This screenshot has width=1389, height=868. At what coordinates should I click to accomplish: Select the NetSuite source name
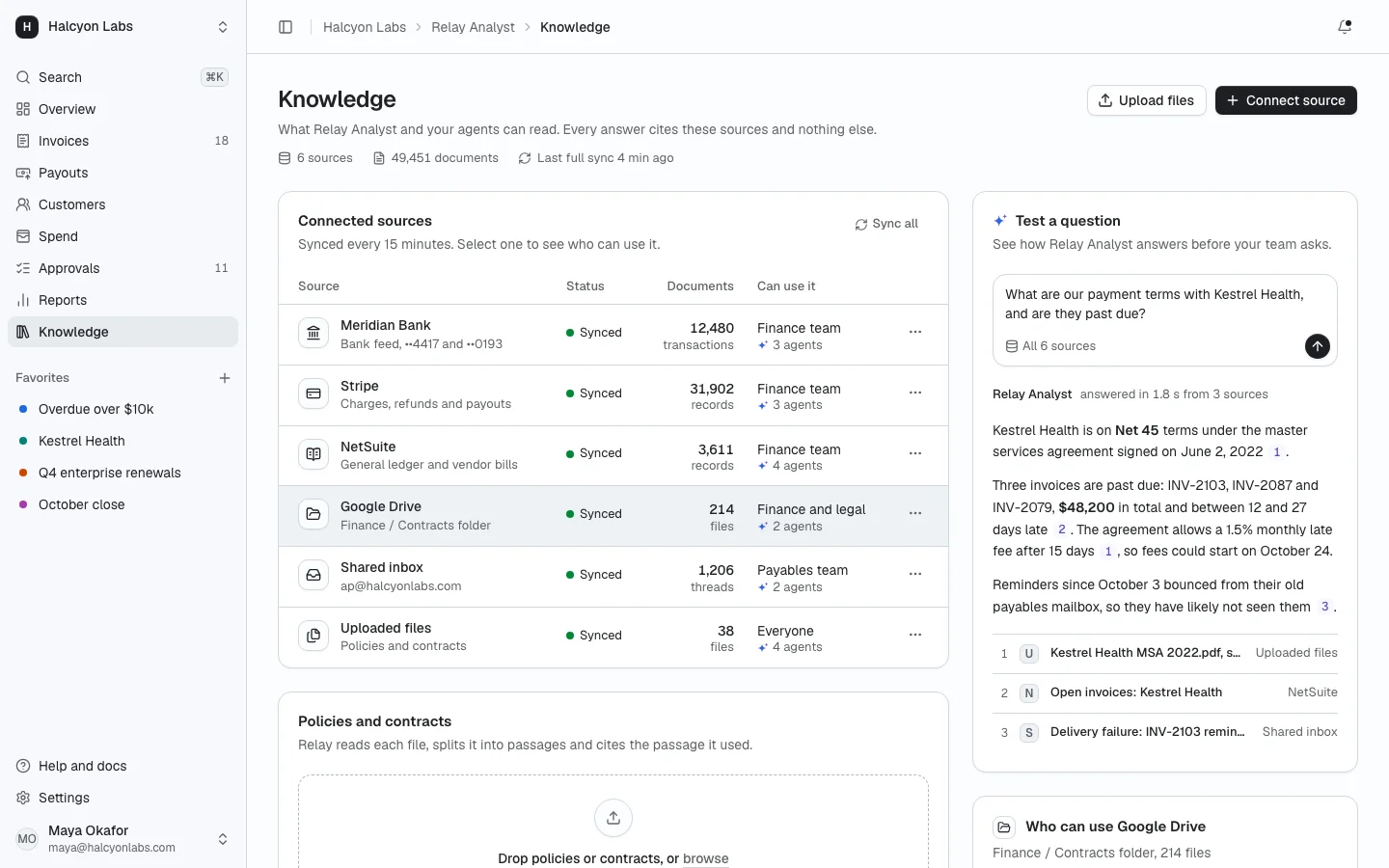click(x=368, y=447)
